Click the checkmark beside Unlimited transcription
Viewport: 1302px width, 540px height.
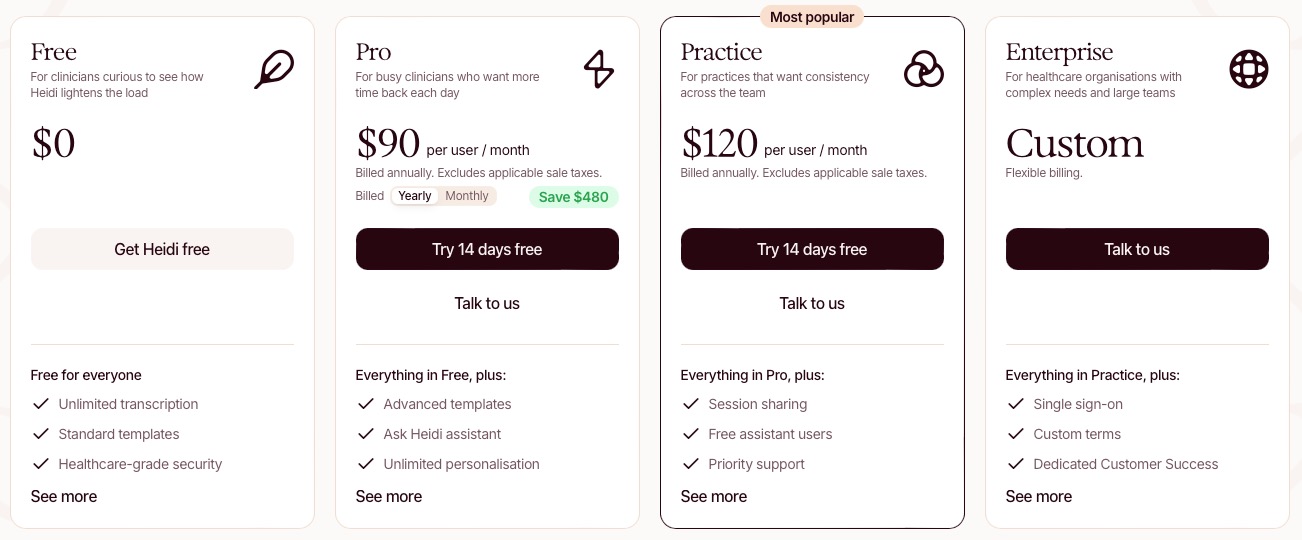[41, 404]
